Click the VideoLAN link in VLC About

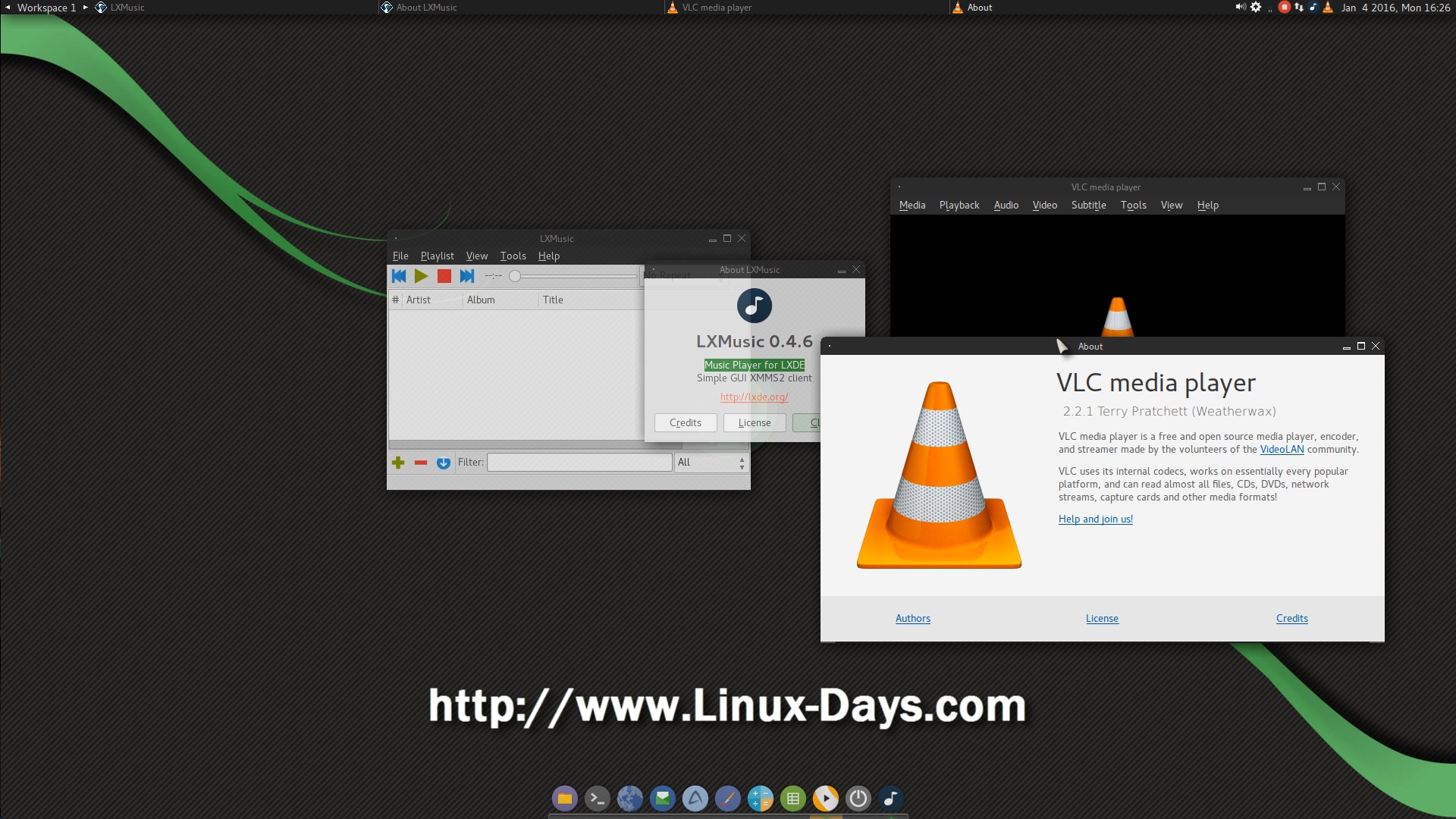coord(1282,449)
